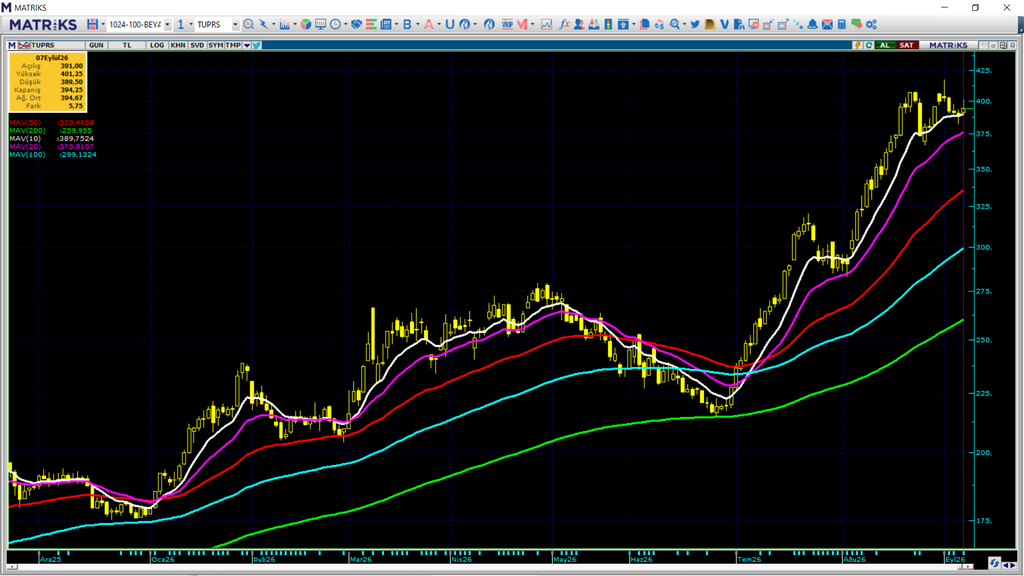The height and width of the screenshot is (576, 1024).
Task: Click the red letter A icon
Action: point(428,24)
